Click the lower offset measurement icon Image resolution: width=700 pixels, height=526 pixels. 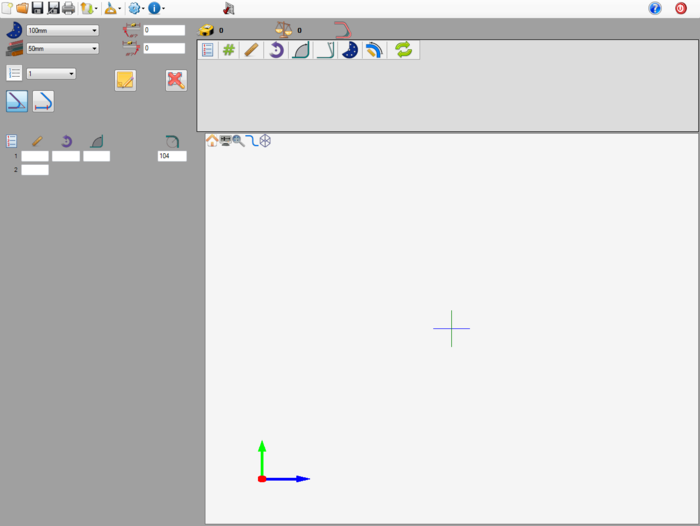(x=131, y=48)
